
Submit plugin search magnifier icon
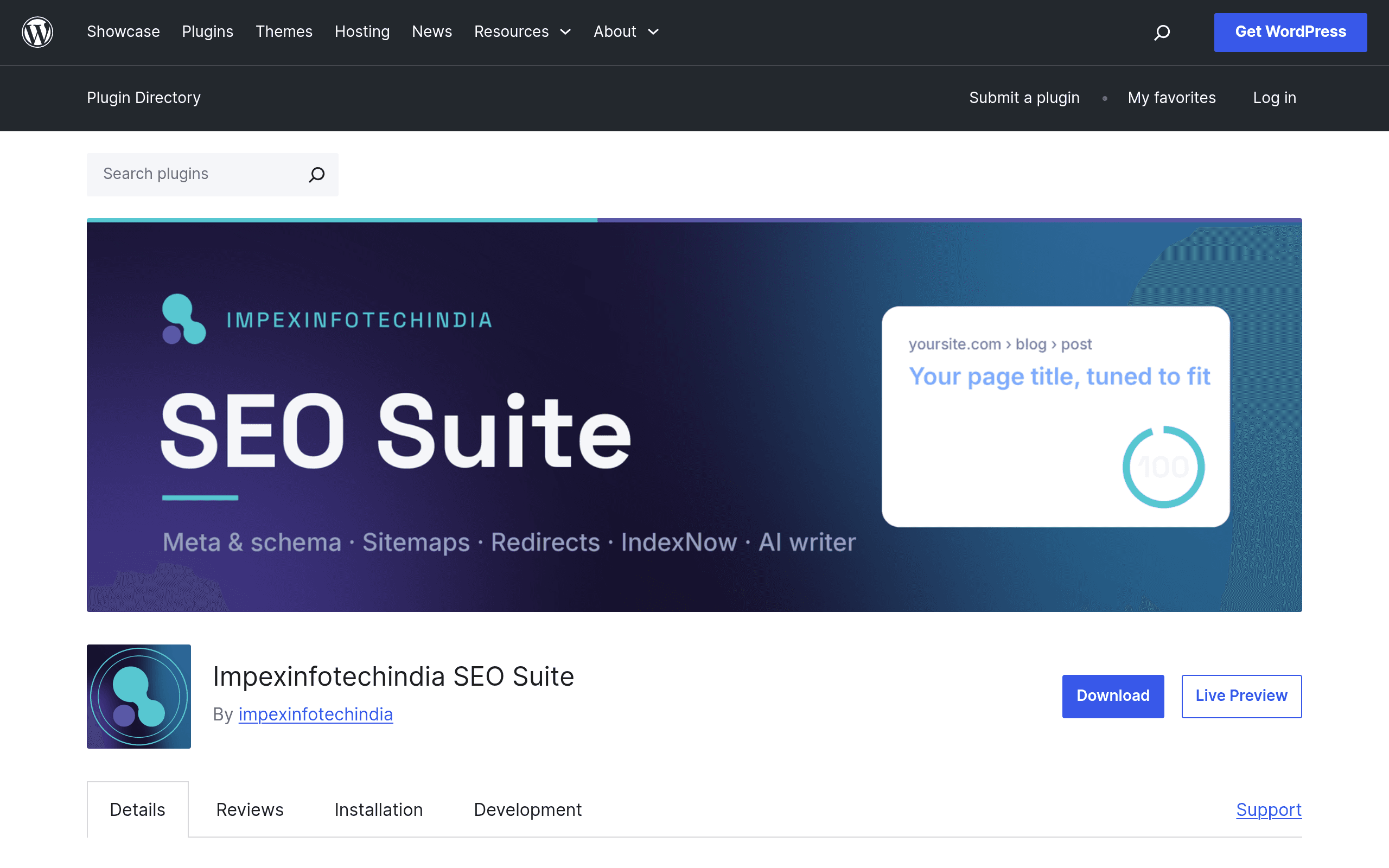pyautogui.click(x=317, y=174)
